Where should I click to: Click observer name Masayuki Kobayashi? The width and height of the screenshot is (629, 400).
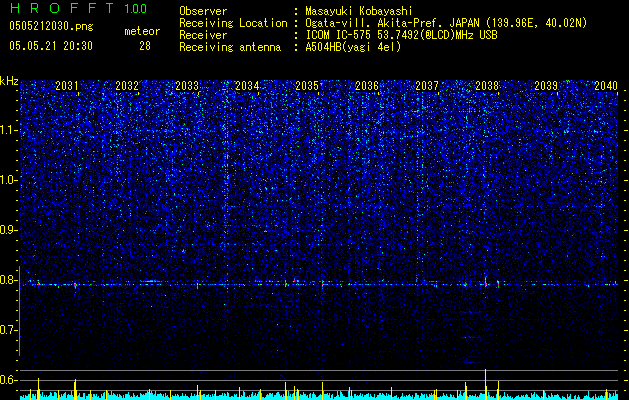[x=359, y=11]
